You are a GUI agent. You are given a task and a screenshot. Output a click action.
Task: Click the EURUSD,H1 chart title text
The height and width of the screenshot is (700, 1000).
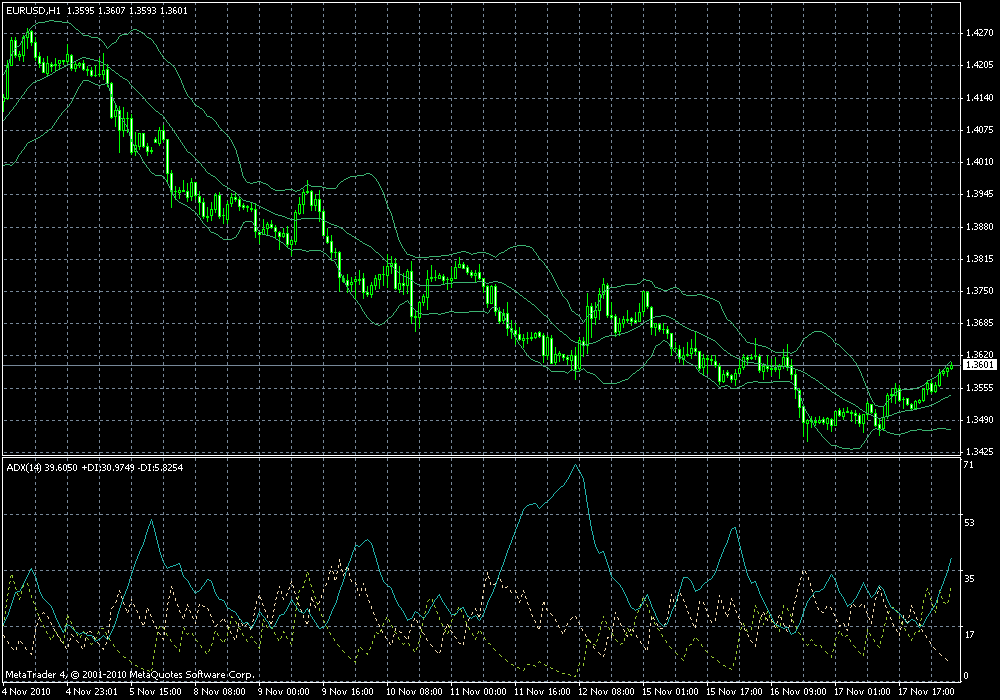[34, 11]
